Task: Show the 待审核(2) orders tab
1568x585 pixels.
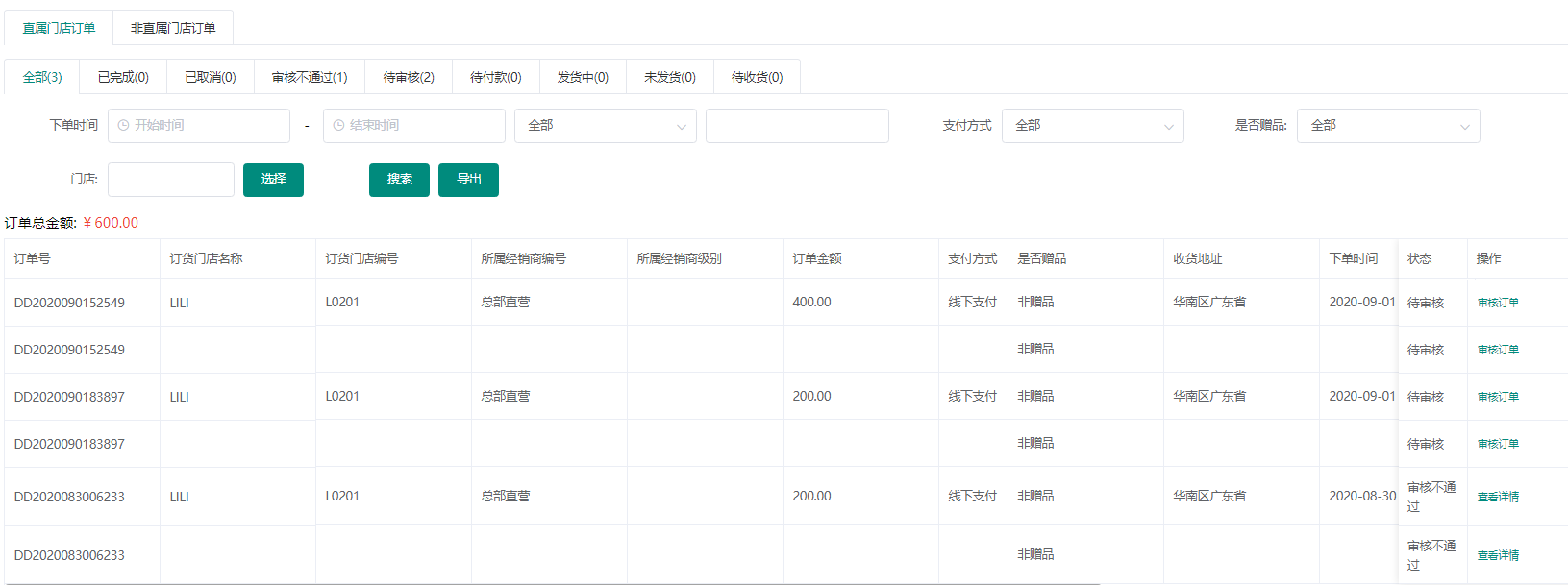Action: point(409,77)
